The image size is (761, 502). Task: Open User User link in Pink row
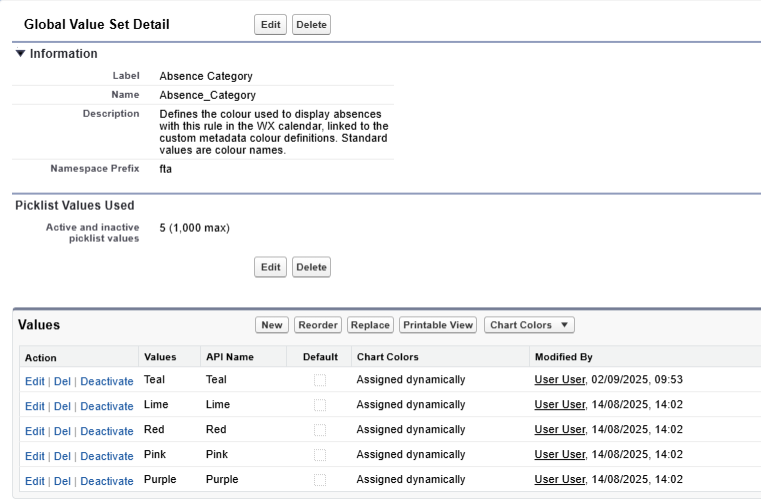click(559, 455)
